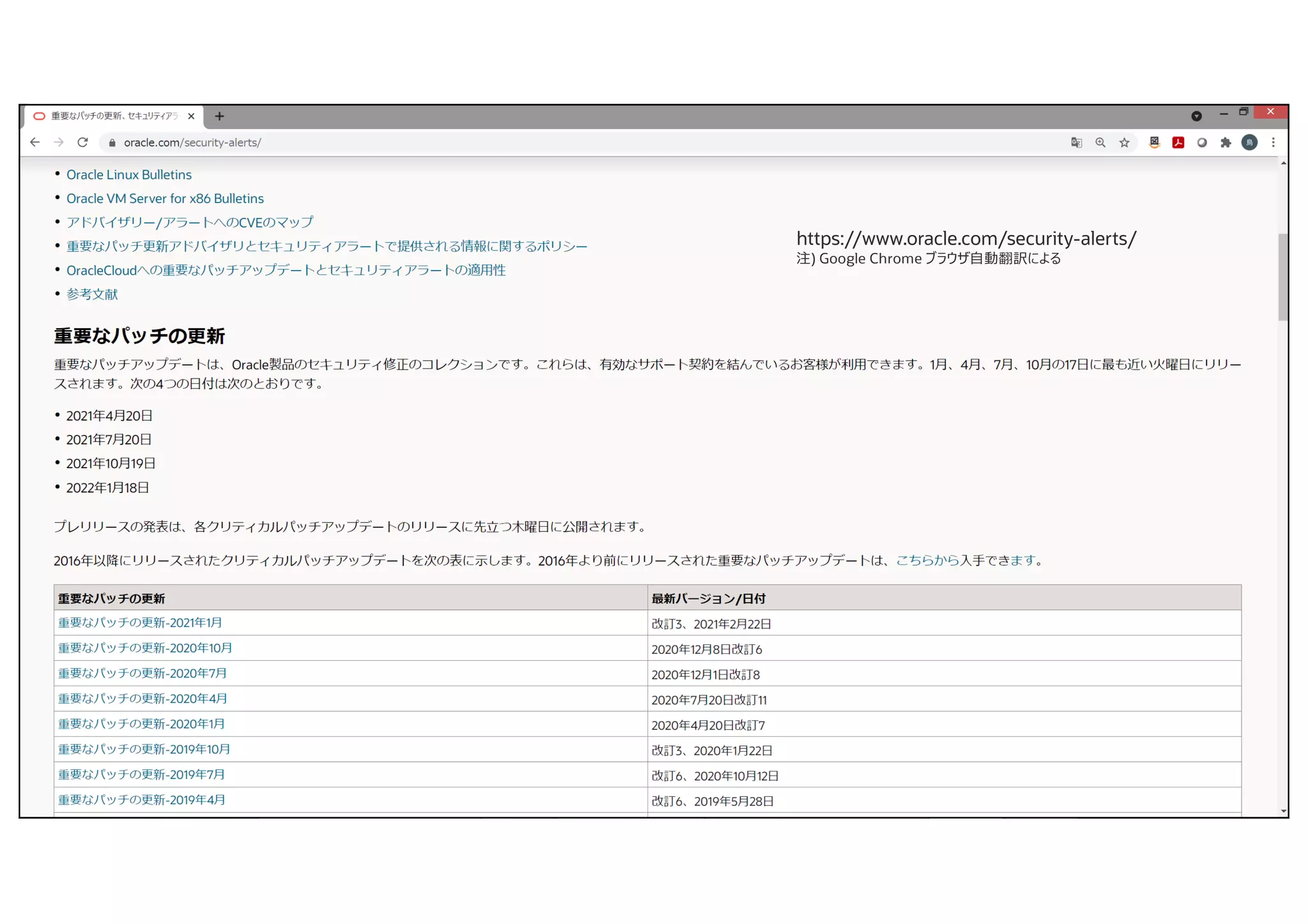Image resolution: width=1308 pixels, height=924 pixels.
Task: Click the date 2021年4月20日
Action: pyautogui.click(x=109, y=416)
